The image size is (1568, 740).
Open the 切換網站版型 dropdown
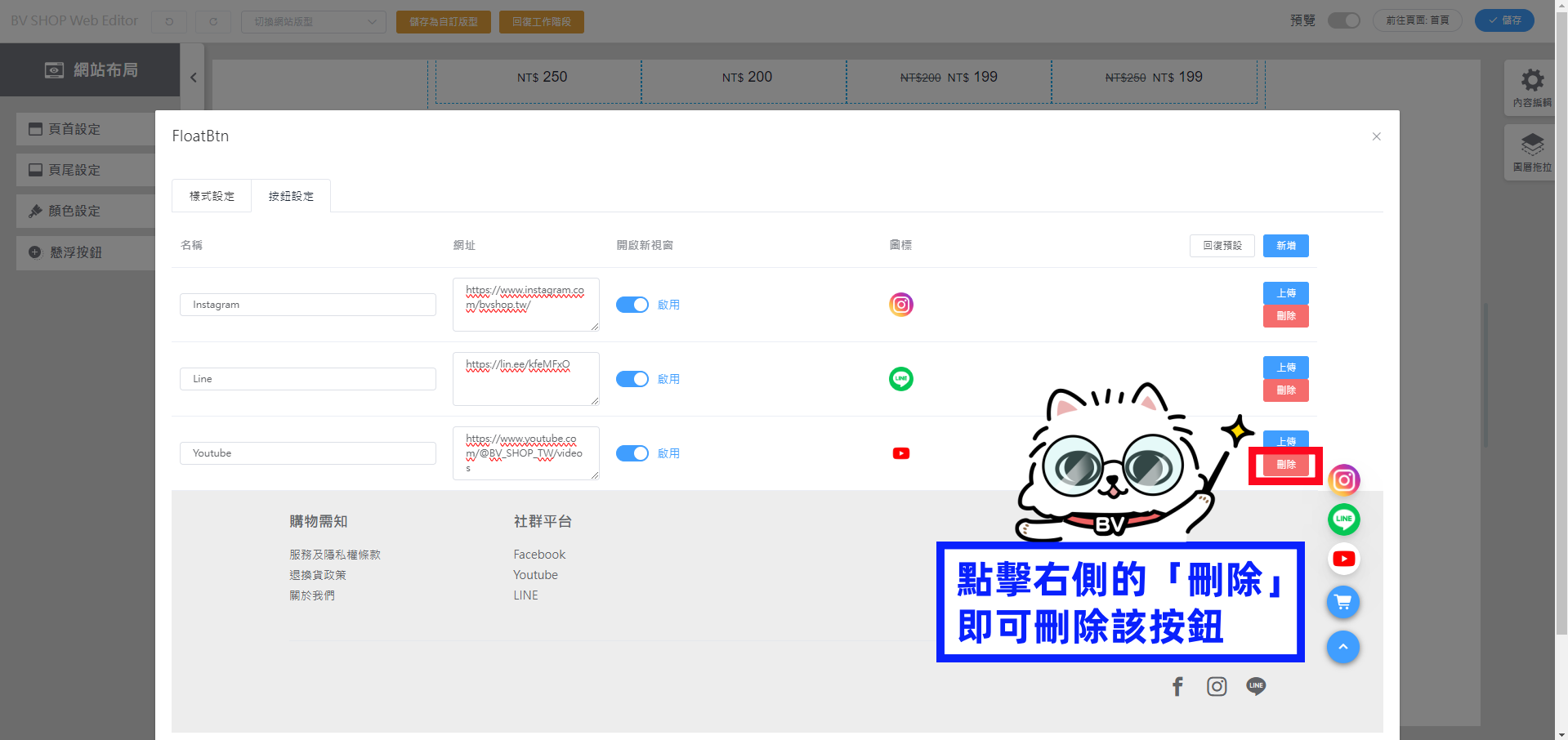314,21
